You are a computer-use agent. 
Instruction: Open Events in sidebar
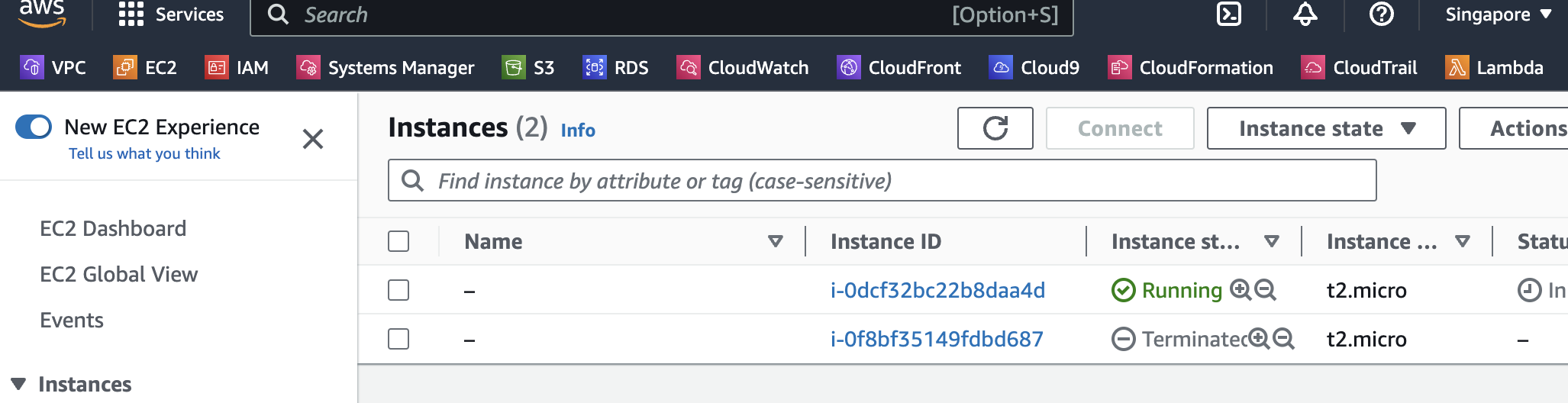tap(72, 320)
